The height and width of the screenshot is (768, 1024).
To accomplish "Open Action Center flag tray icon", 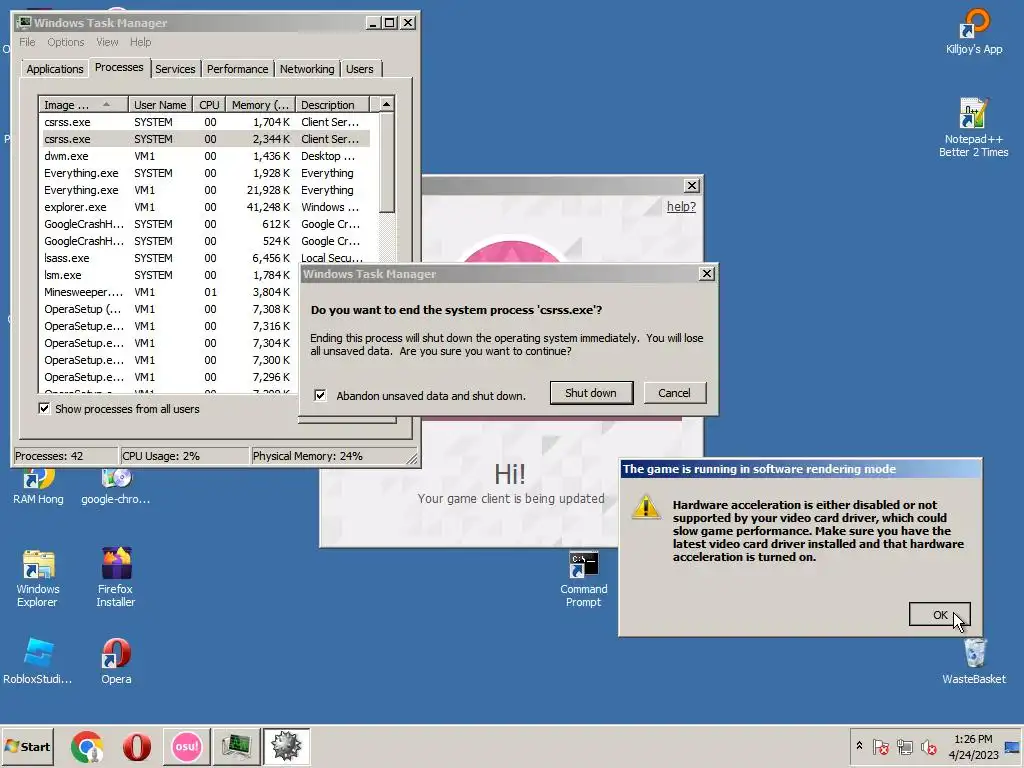I will pyautogui.click(x=880, y=746).
